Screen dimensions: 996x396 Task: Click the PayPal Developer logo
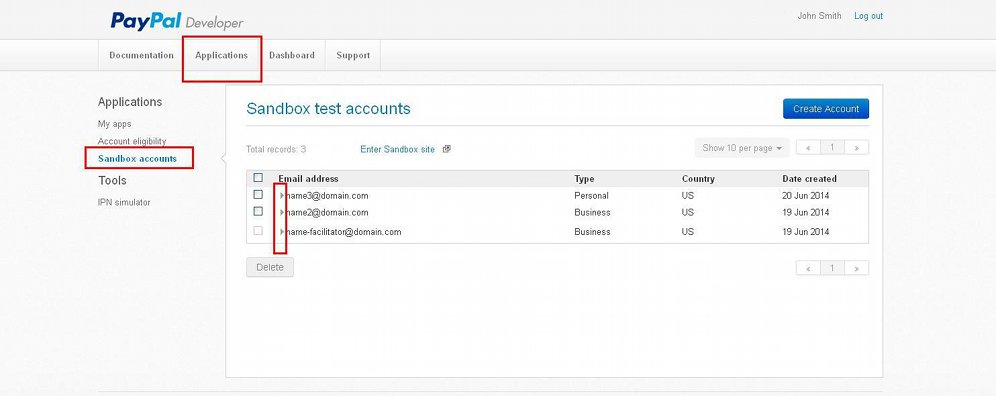[177, 21]
